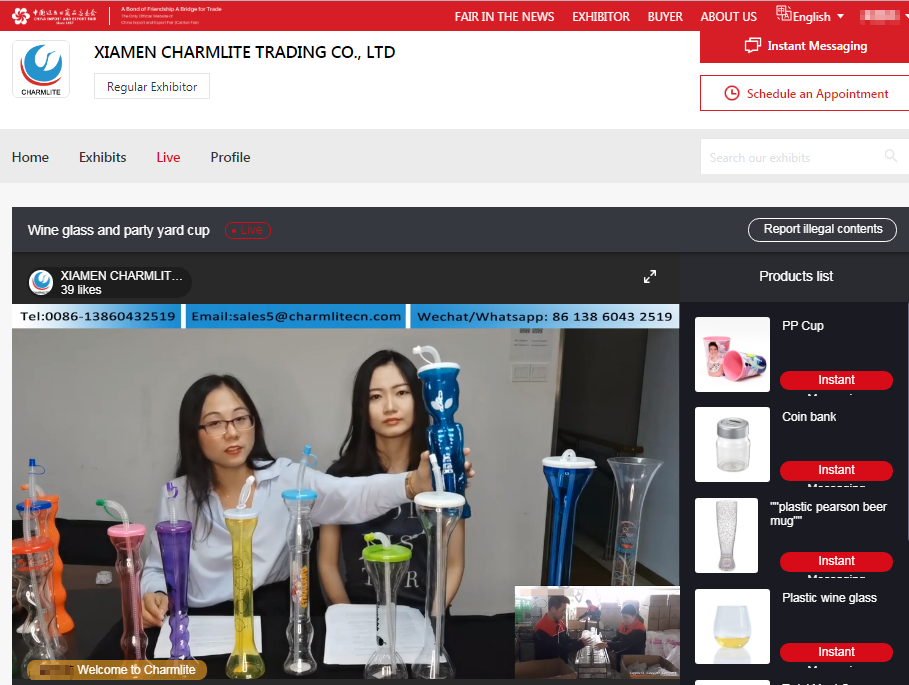Open Fair in the News menu
909x685 pixels.
click(x=504, y=17)
